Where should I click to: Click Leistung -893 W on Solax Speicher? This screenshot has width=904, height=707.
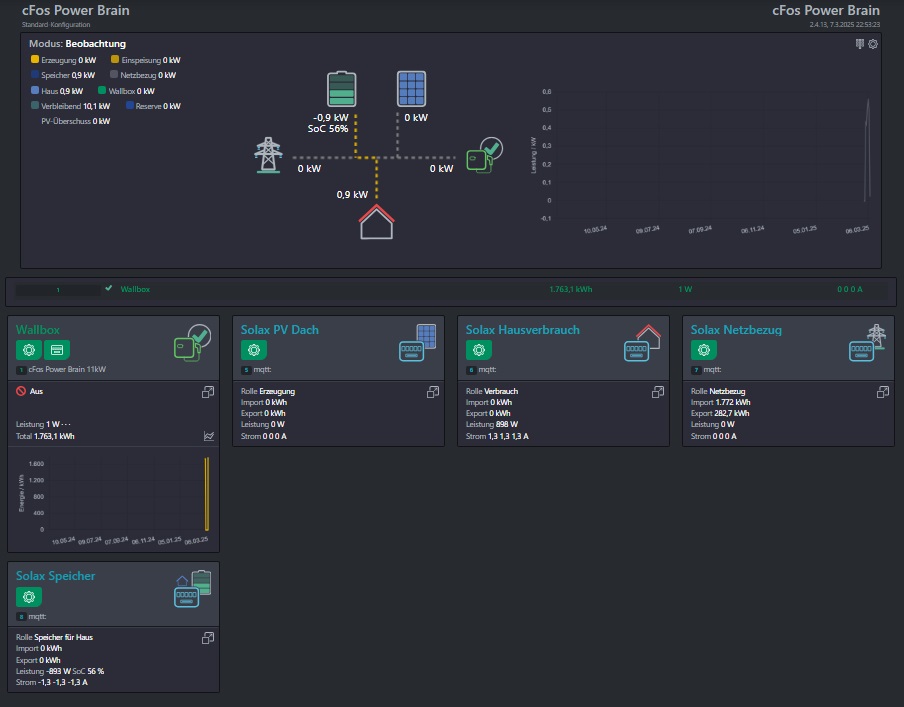tap(43, 671)
